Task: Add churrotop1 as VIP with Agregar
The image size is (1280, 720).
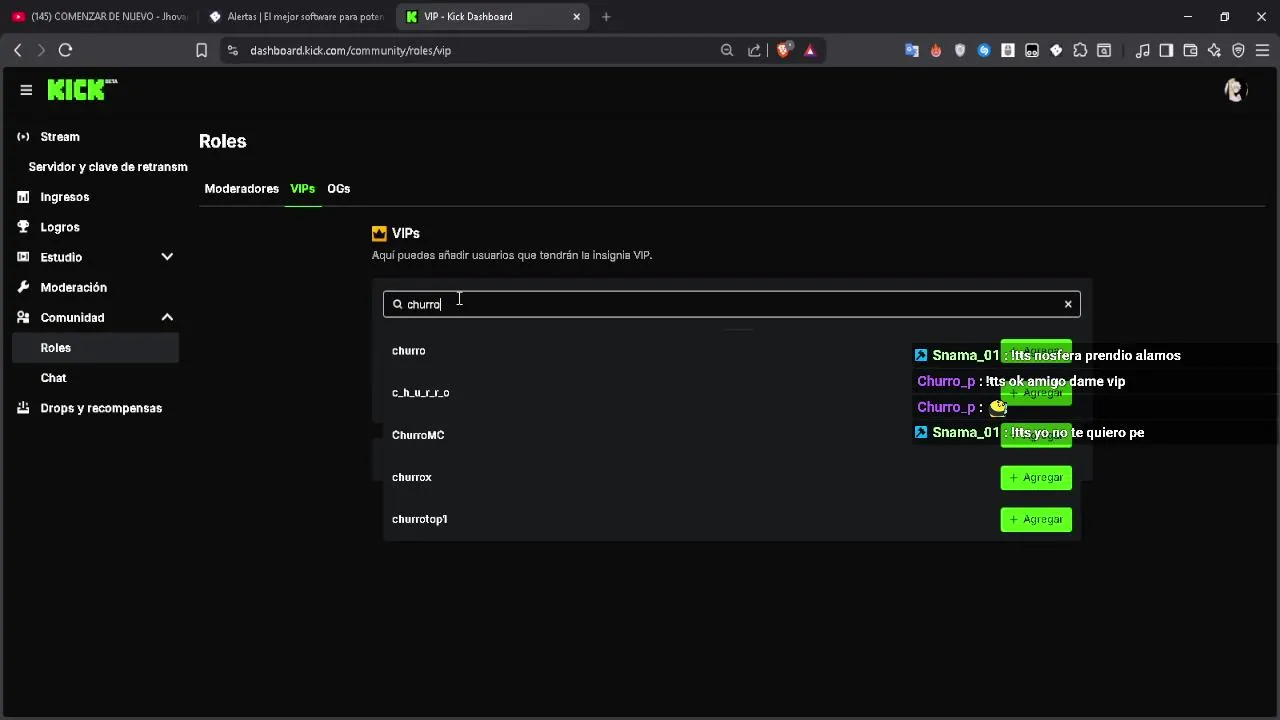Action: coord(1036,520)
